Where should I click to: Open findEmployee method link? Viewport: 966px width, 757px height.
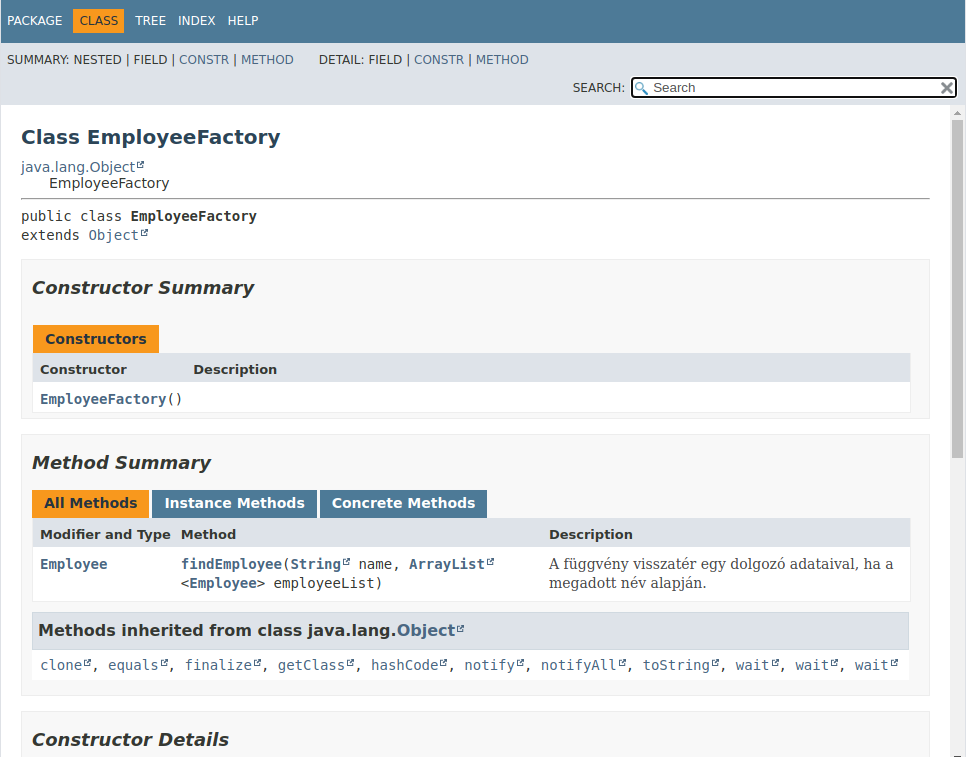pyautogui.click(x=231, y=564)
